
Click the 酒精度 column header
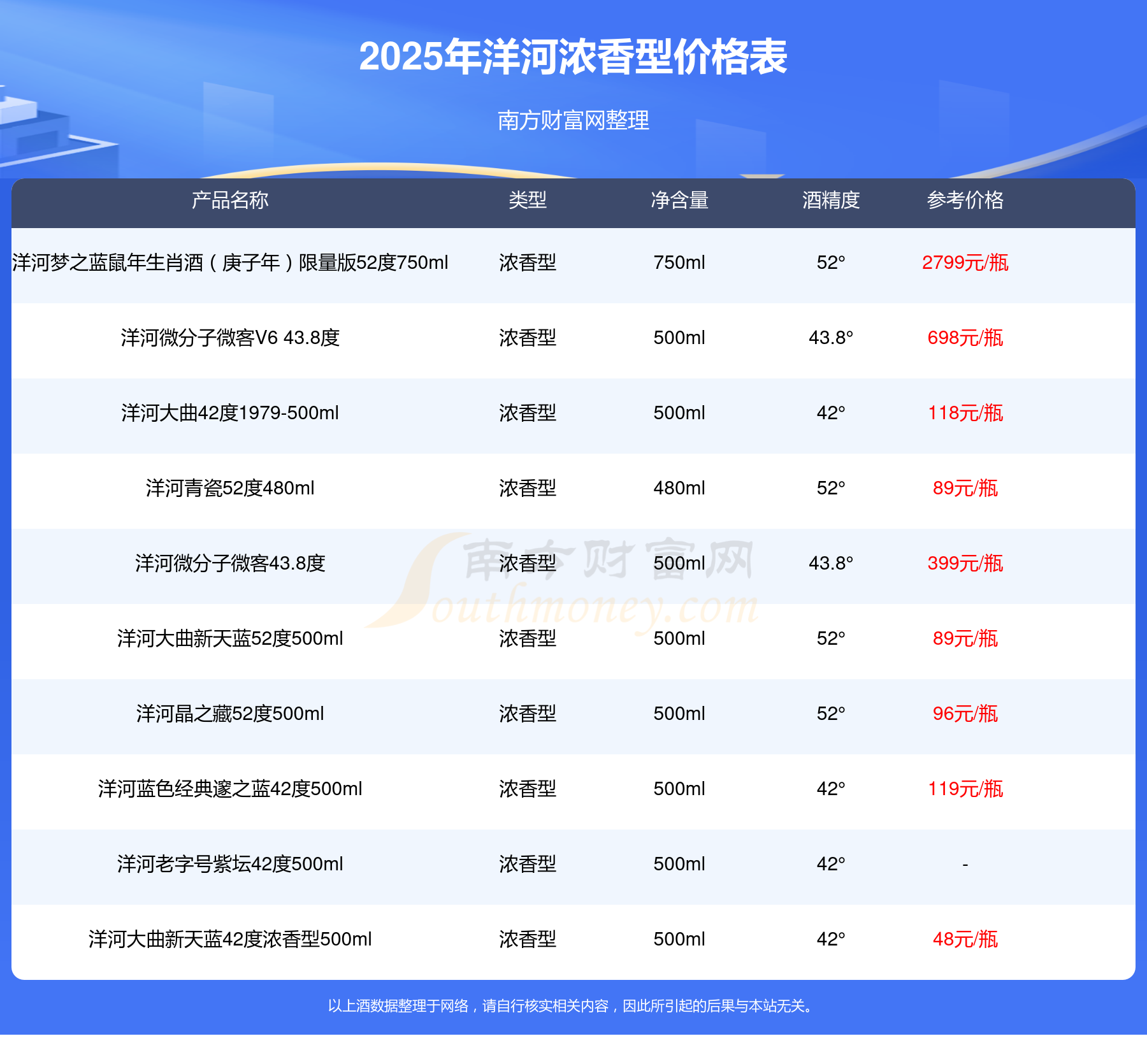tap(831, 200)
